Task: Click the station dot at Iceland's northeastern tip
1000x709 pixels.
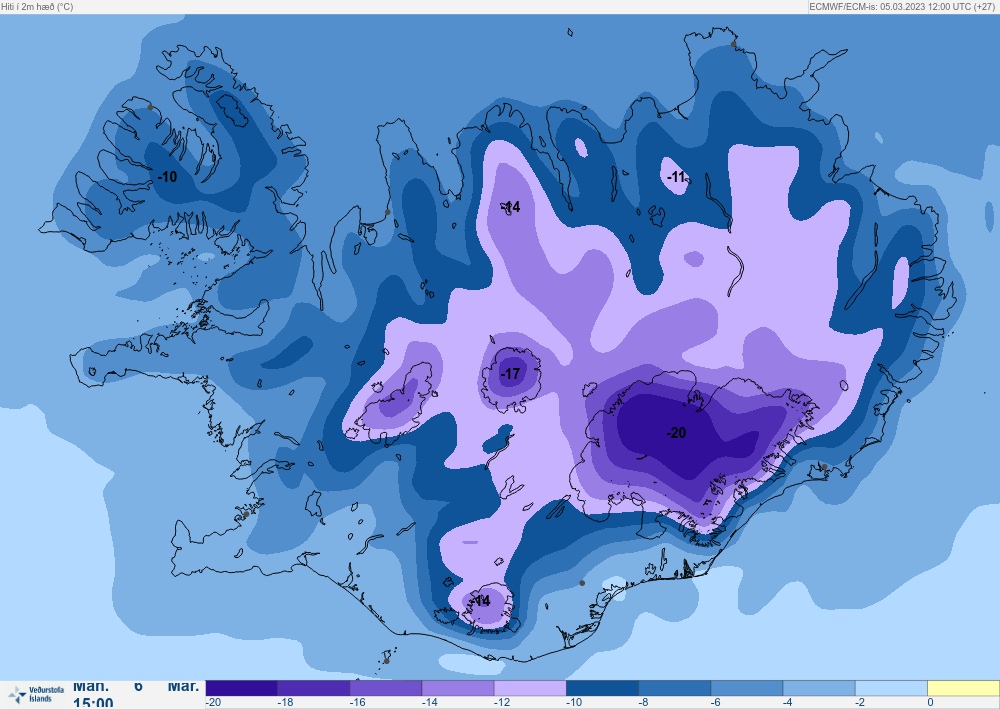Action: [x=733, y=44]
